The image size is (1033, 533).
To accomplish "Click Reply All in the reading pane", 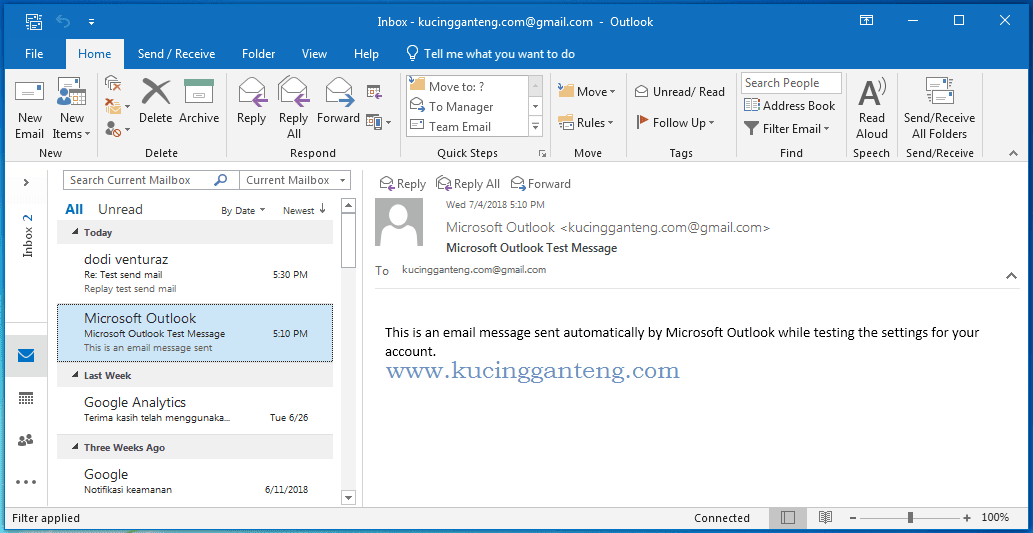I will click(x=468, y=184).
